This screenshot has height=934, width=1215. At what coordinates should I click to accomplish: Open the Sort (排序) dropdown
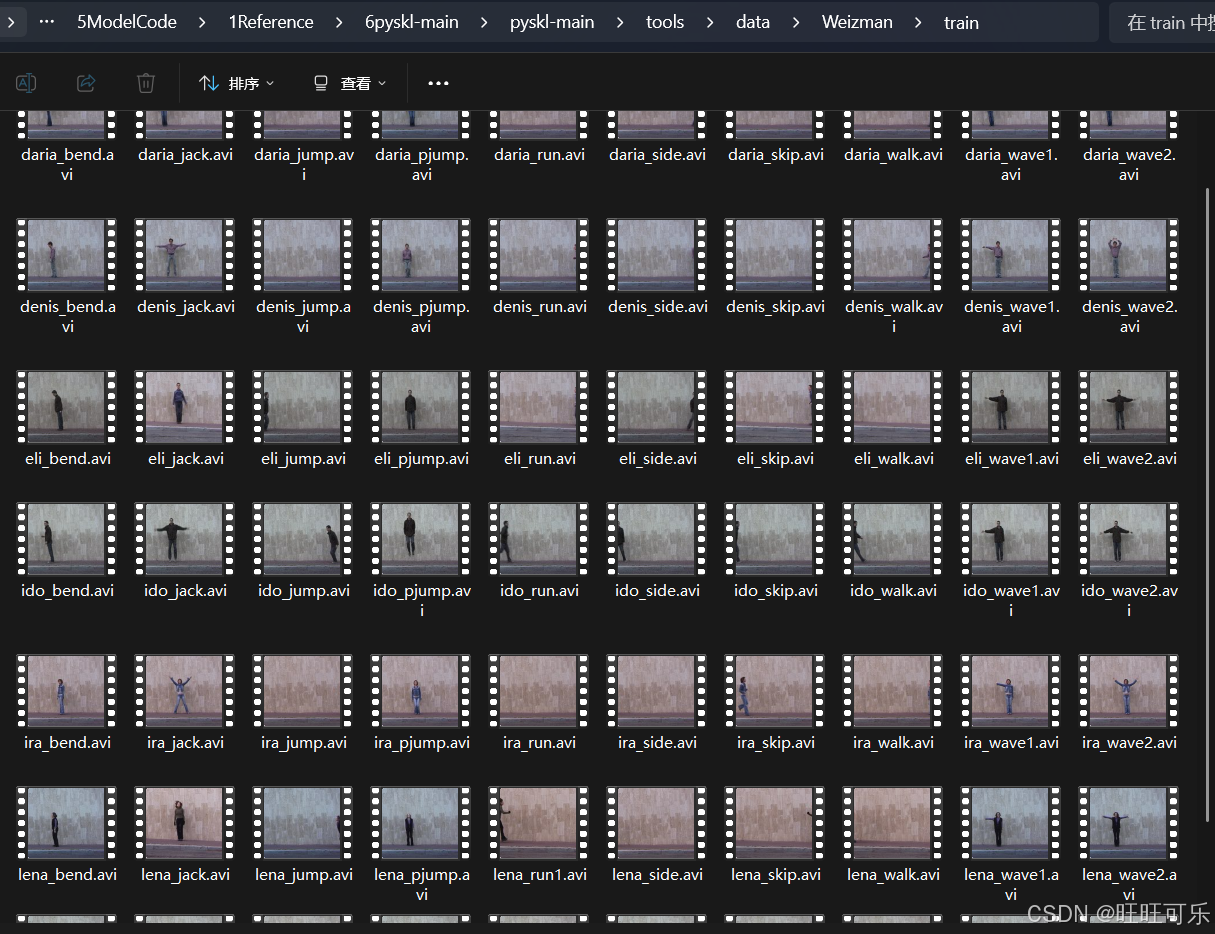coord(237,83)
